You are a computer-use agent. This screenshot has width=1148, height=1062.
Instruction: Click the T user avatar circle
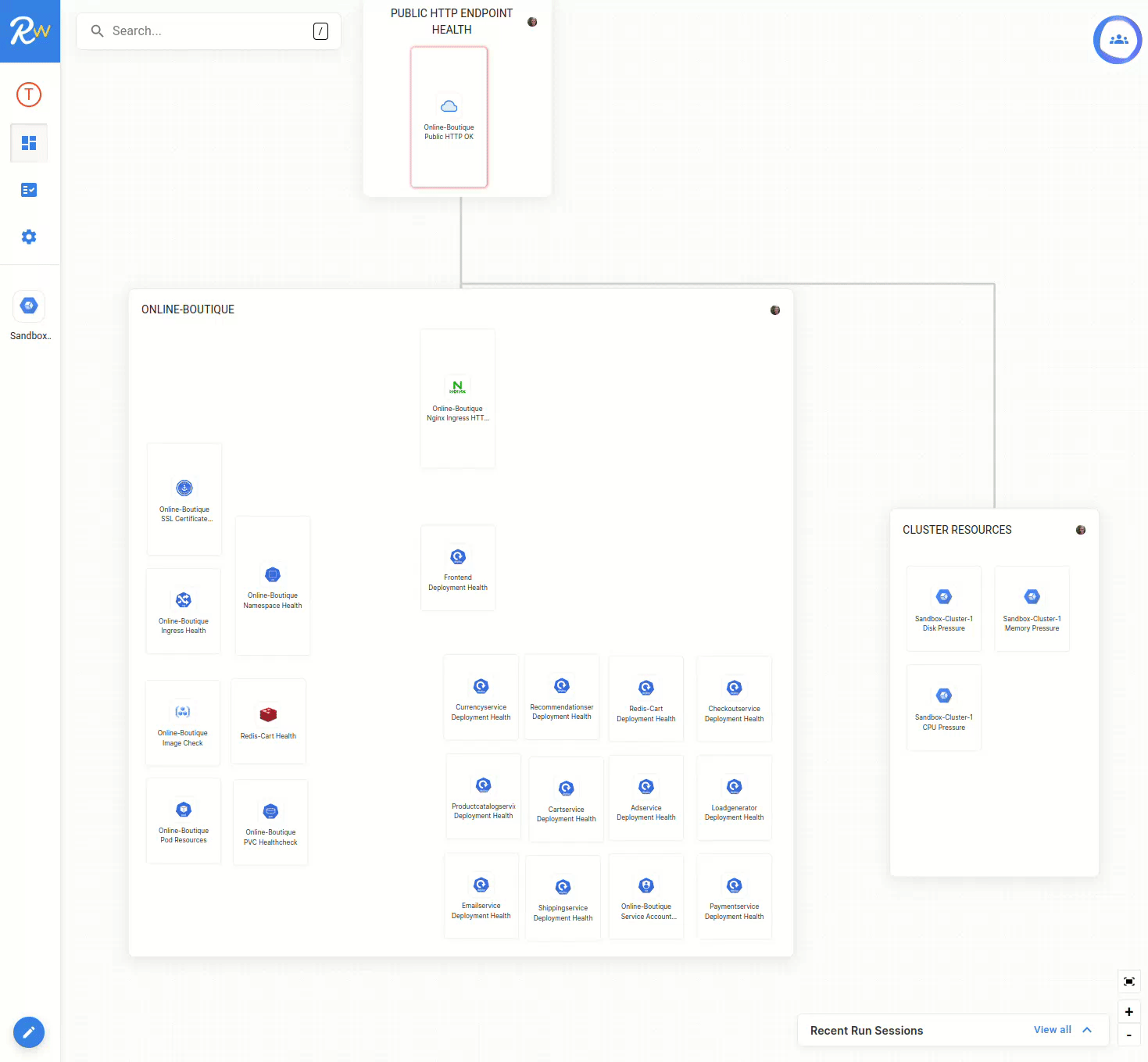pyautogui.click(x=29, y=95)
